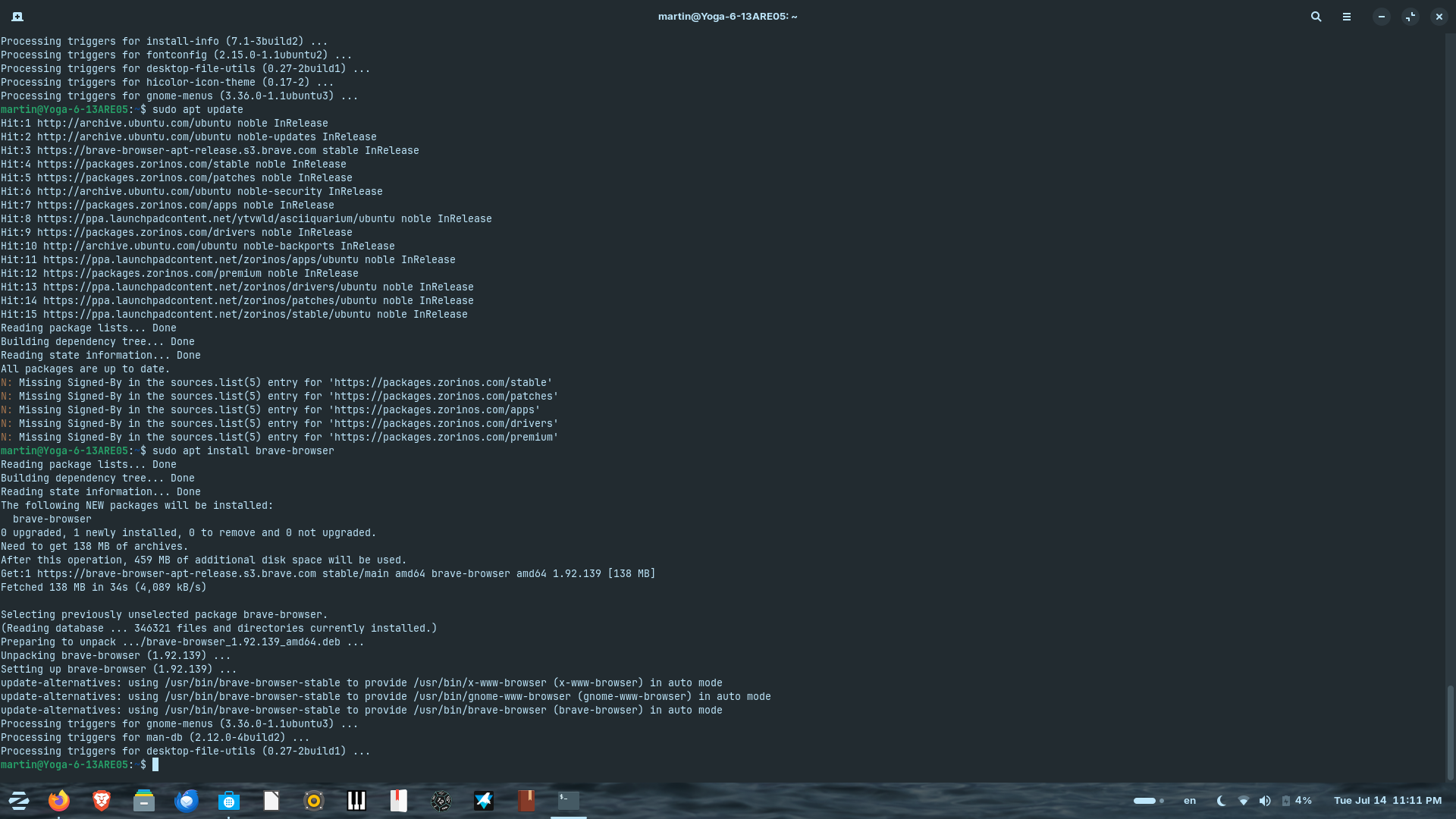Open the piano keyboard app icon
The height and width of the screenshot is (819, 1456).
(x=356, y=800)
